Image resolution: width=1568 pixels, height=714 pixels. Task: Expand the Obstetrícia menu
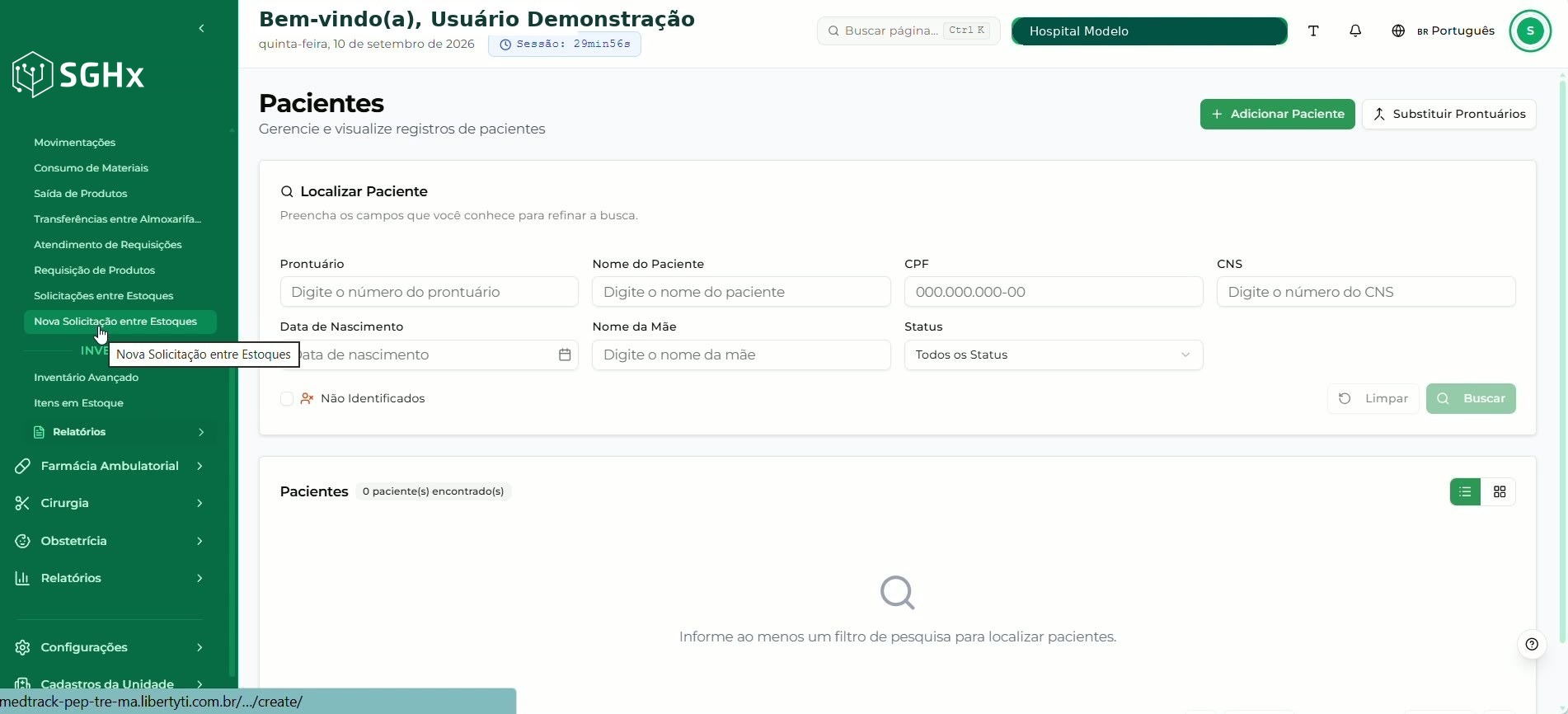pos(200,541)
